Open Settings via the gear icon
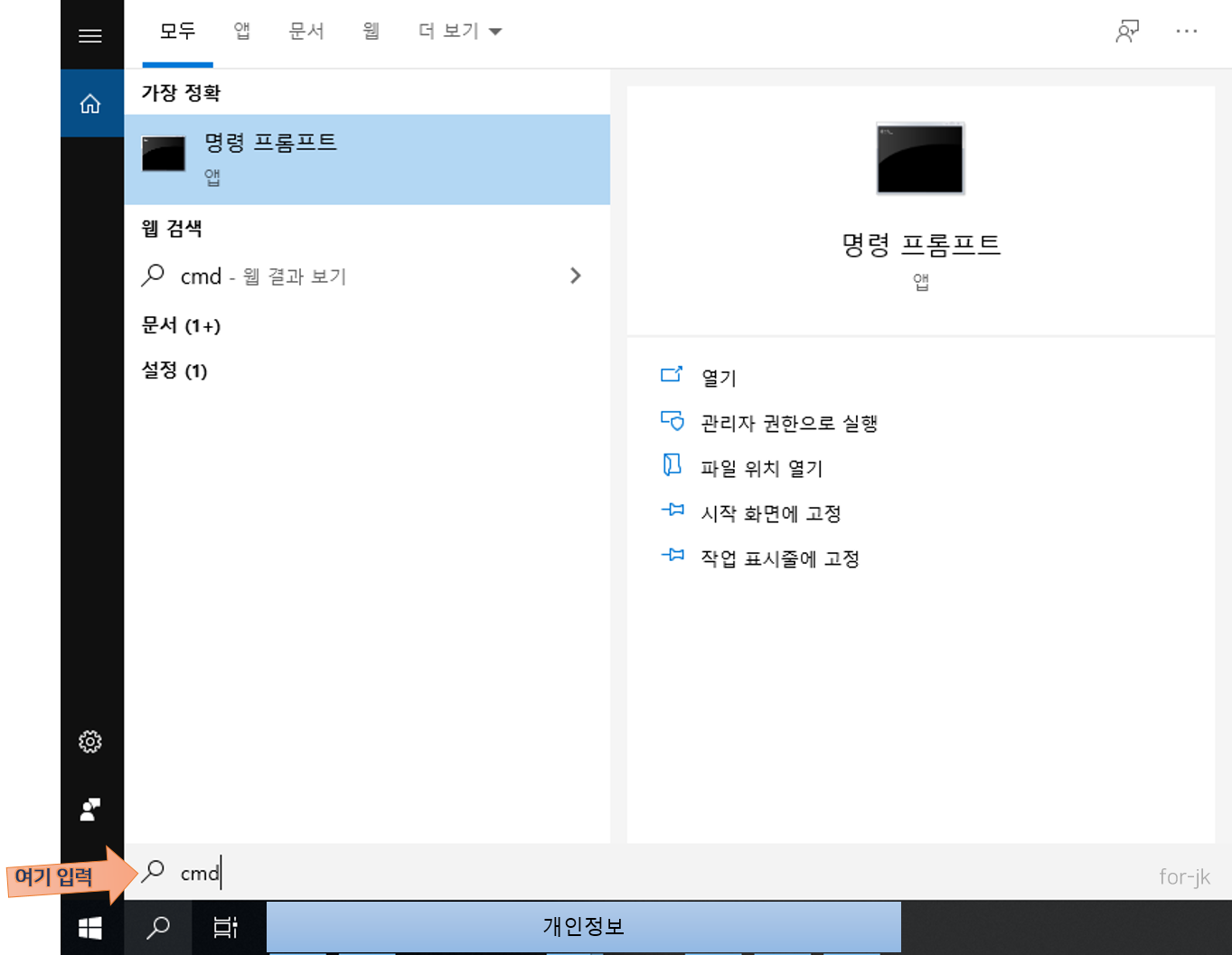Viewport: 1232px width, 955px height. point(90,742)
